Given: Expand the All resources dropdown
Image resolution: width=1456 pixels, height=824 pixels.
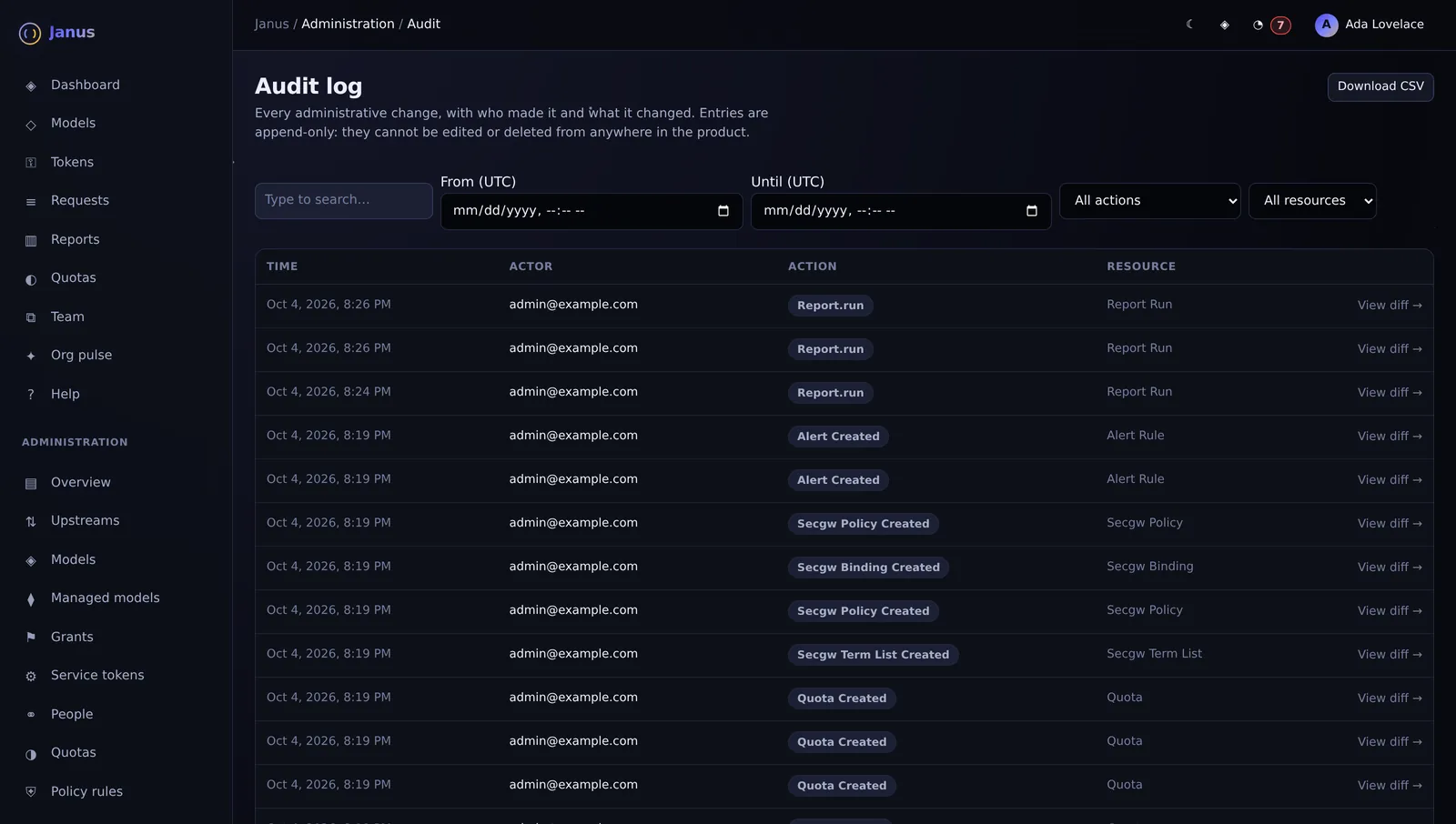Looking at the screenshot, I should (x=1312, y=201).
